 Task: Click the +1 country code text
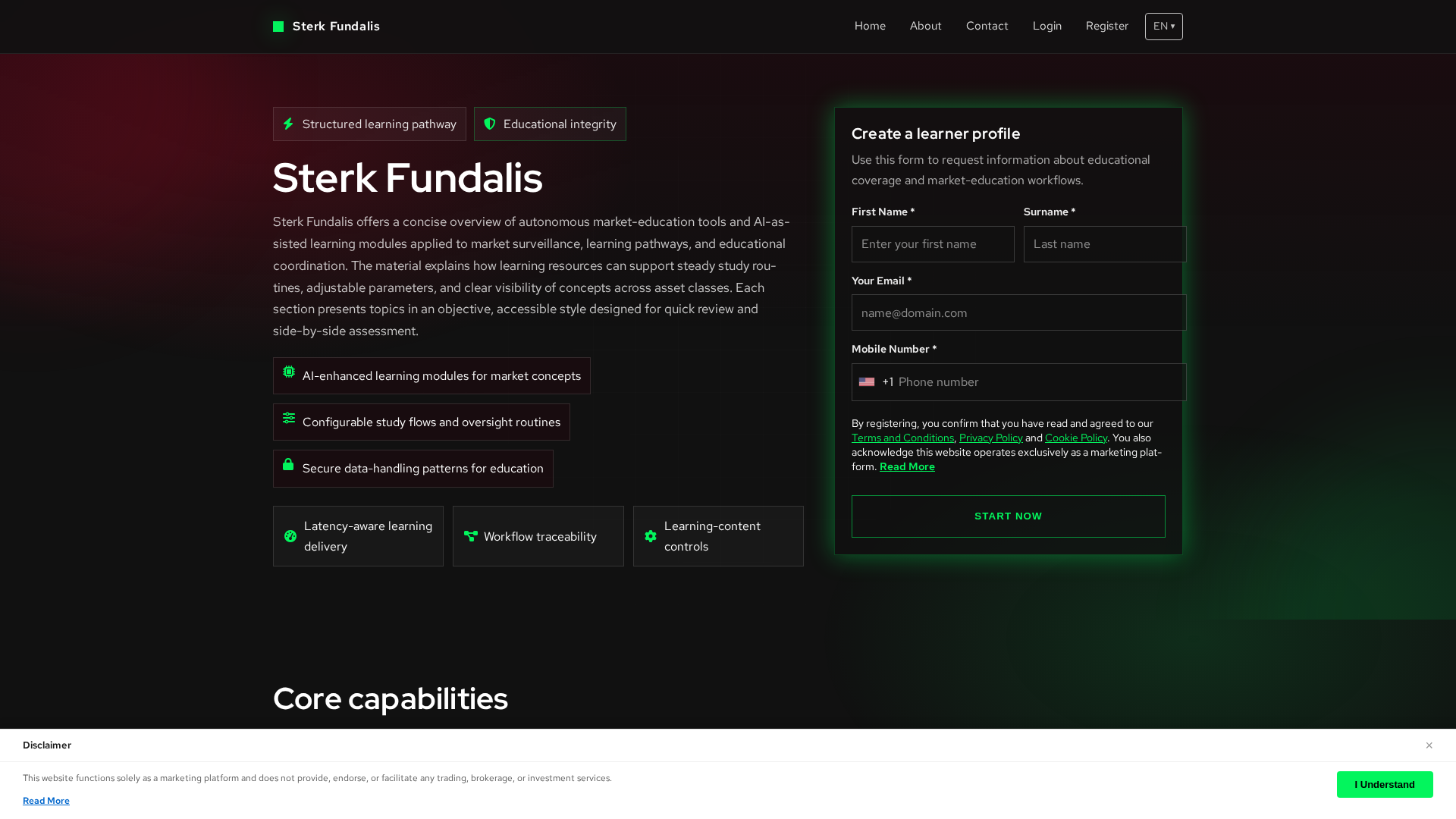888,382
